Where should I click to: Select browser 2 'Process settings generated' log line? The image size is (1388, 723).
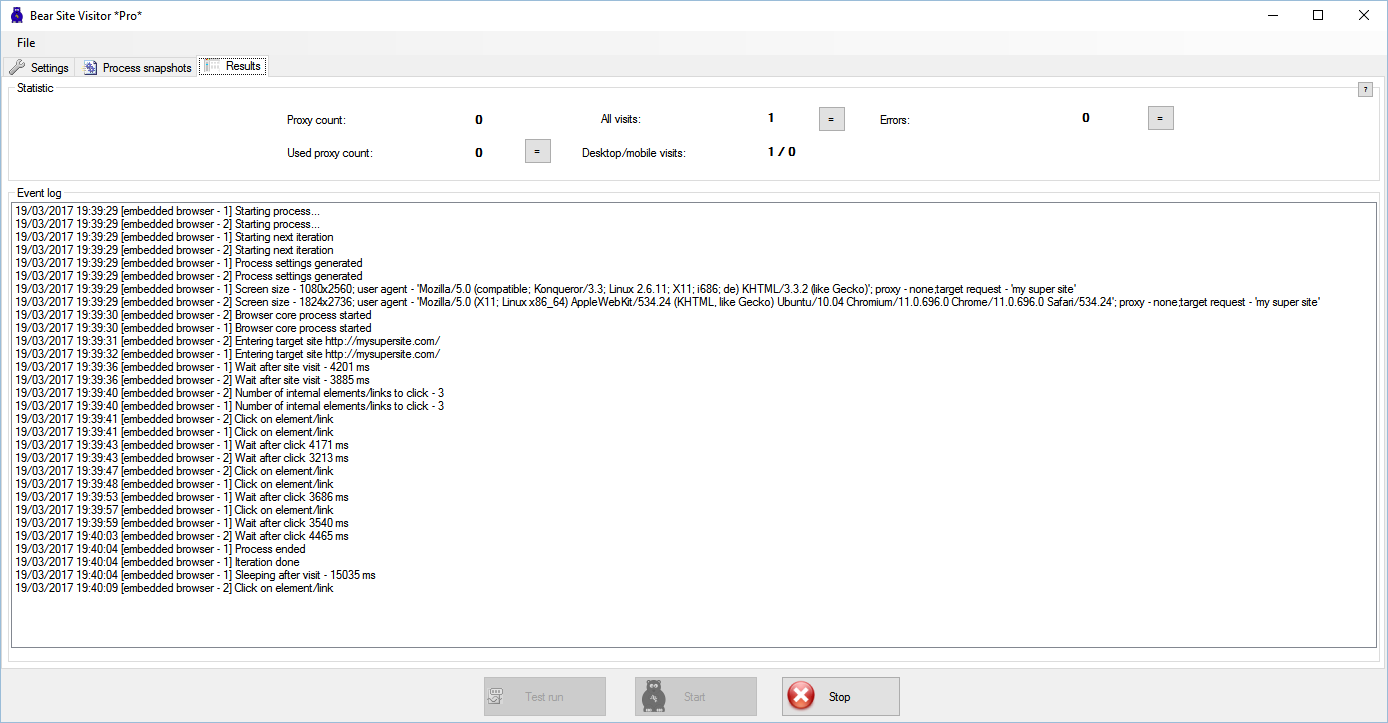(x=189, y=276)
